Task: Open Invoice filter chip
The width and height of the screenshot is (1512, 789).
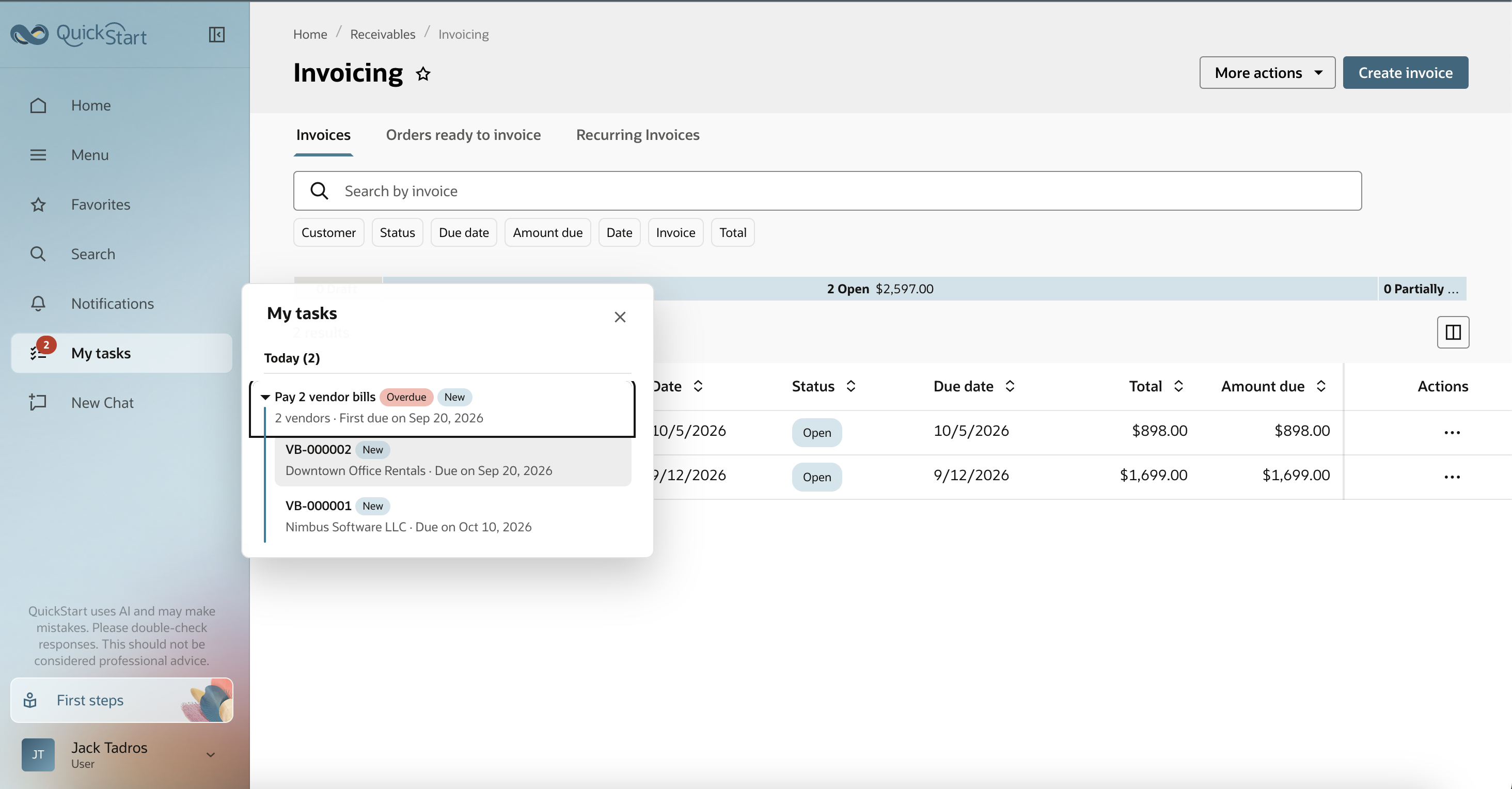Action: [675, 232]
